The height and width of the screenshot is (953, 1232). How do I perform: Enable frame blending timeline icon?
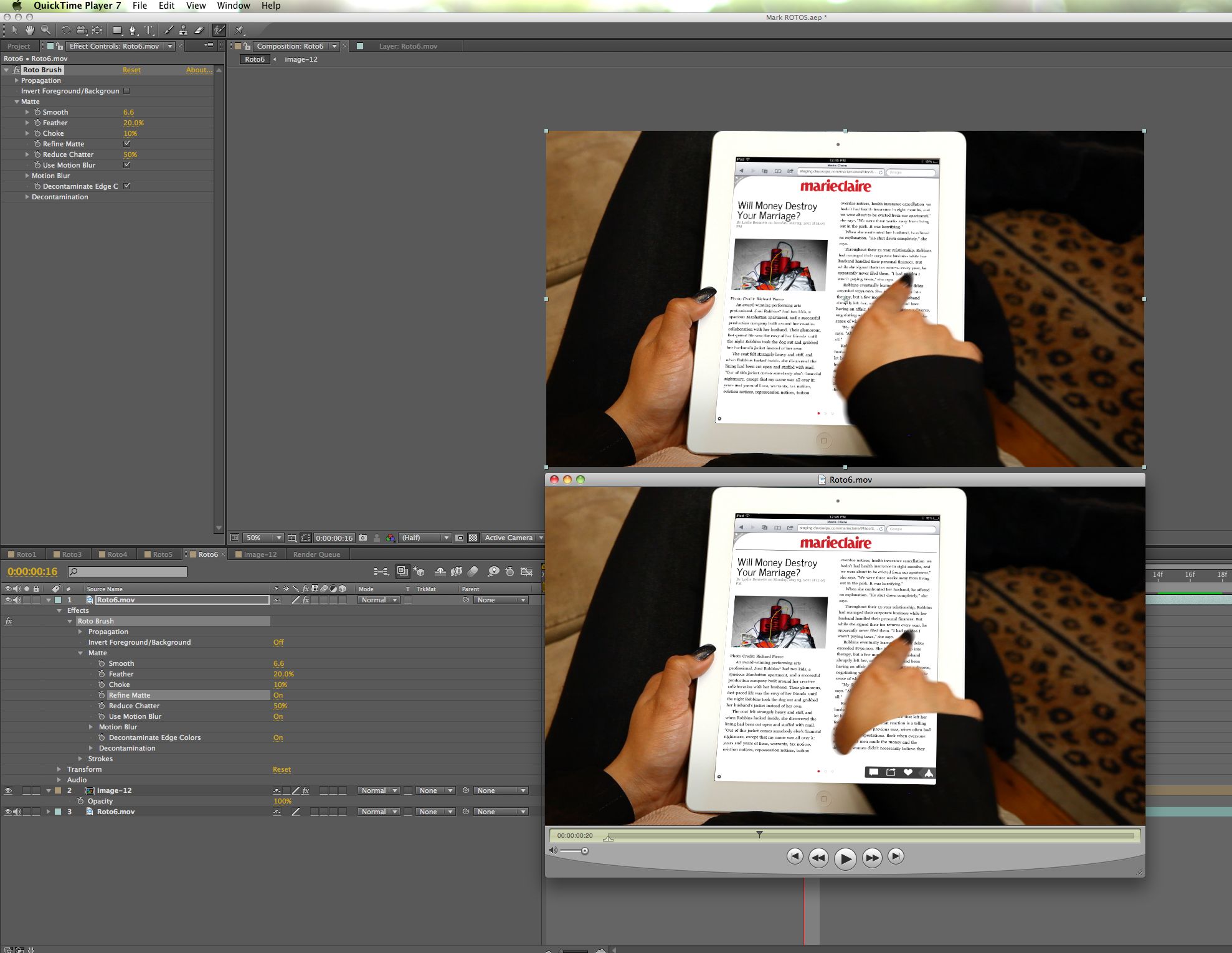[x=457, y=571]
